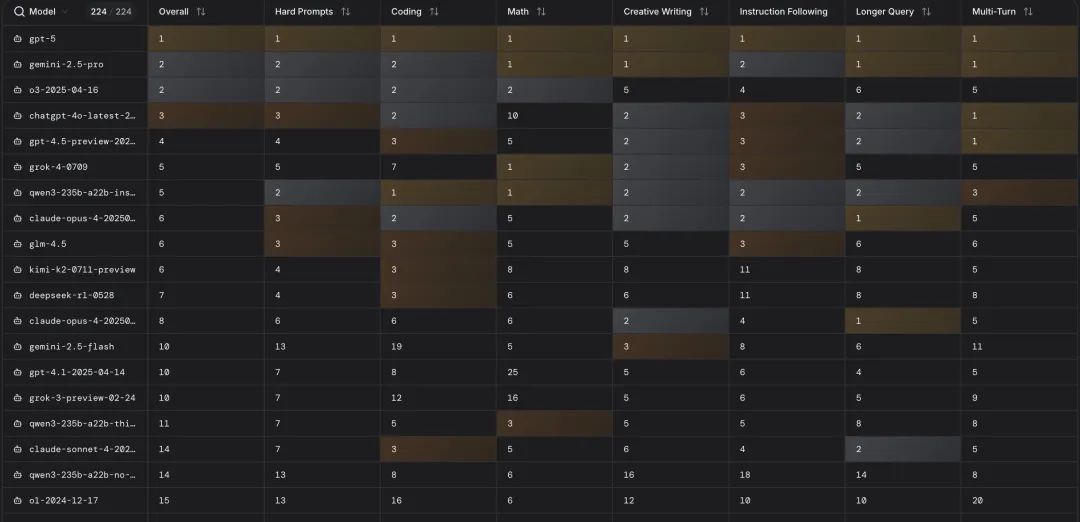Image resolution: width=1080 pixels, height=522 pixels.
Task: Click the Coding column sort icon
Action: pyautogui.click(x=435, y=12)
